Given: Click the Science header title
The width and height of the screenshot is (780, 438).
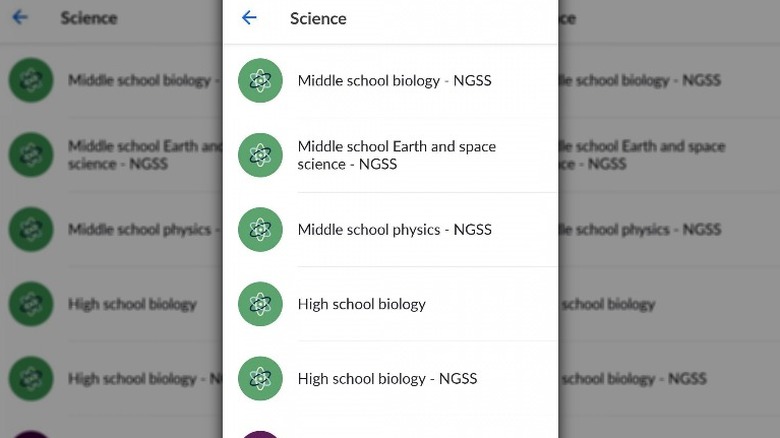Looking at the screenshot, I should point(318,18).
